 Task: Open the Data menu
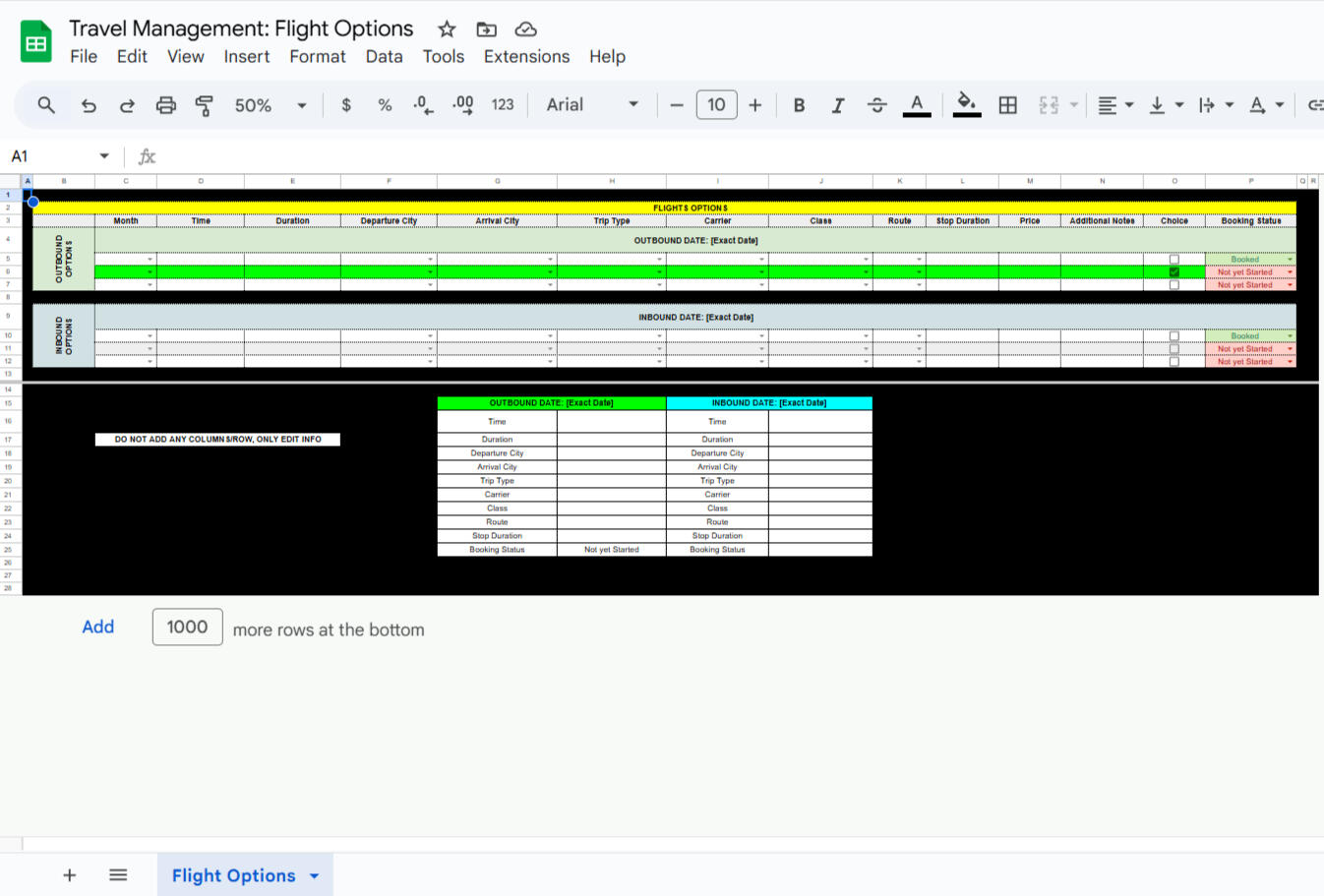pos(384,56)
